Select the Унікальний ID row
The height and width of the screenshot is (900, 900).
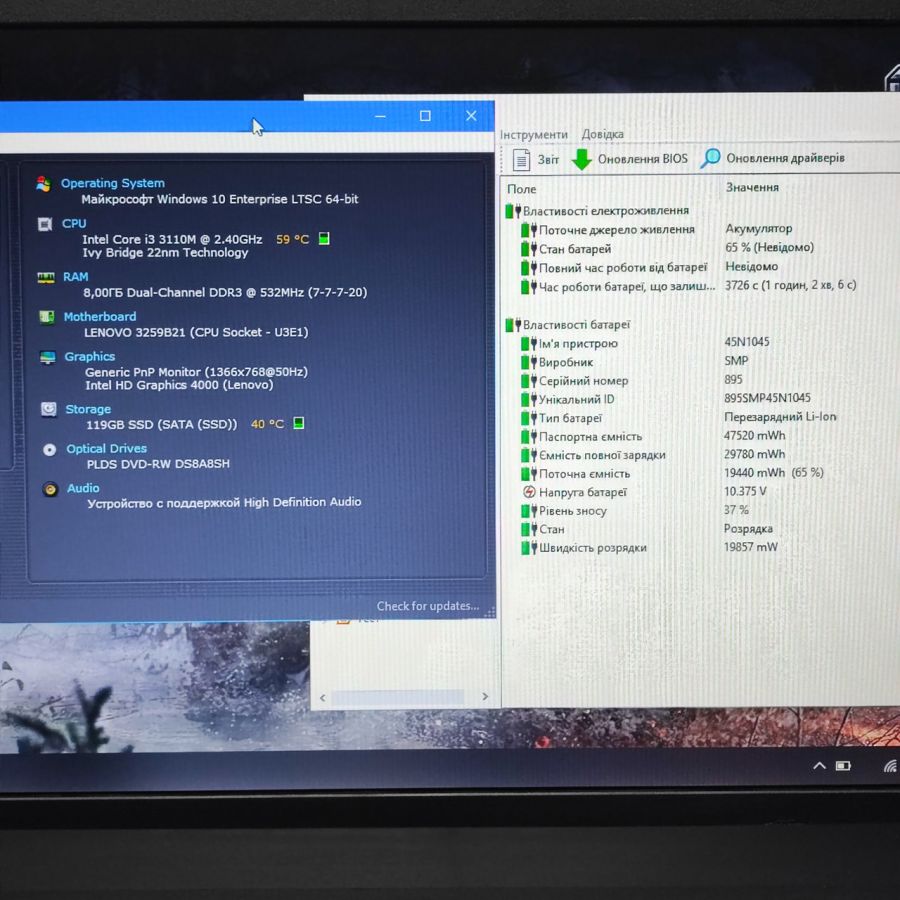[x=665, y=399]
